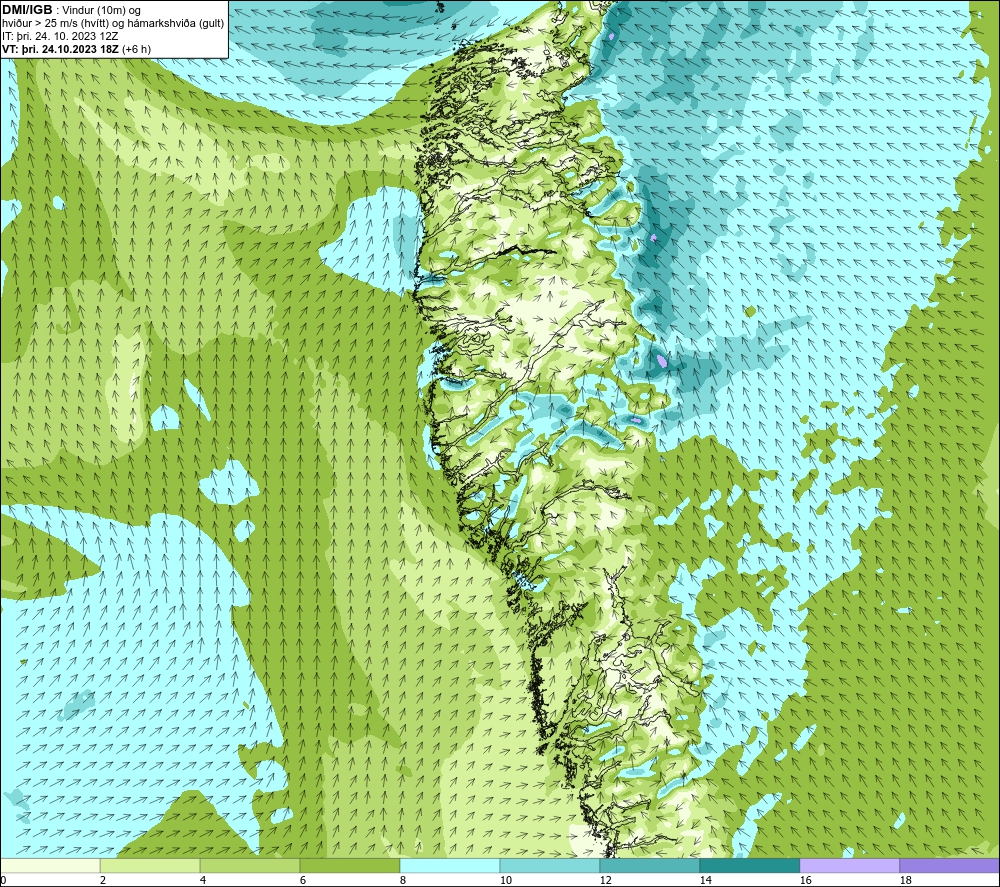Select the "18" tick label on the color scale

click(905, 880)
